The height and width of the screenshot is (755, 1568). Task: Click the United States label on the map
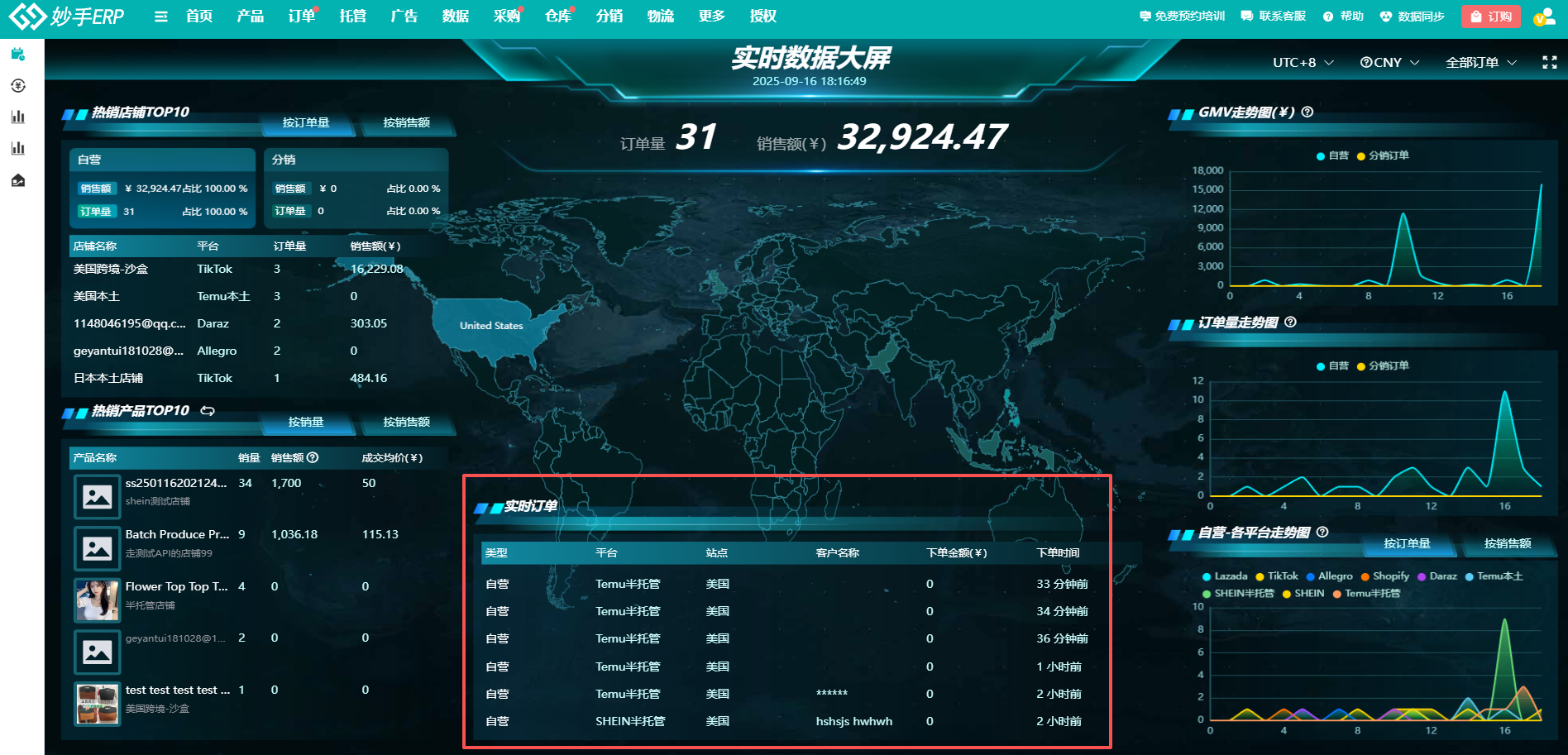click(491, 326)
